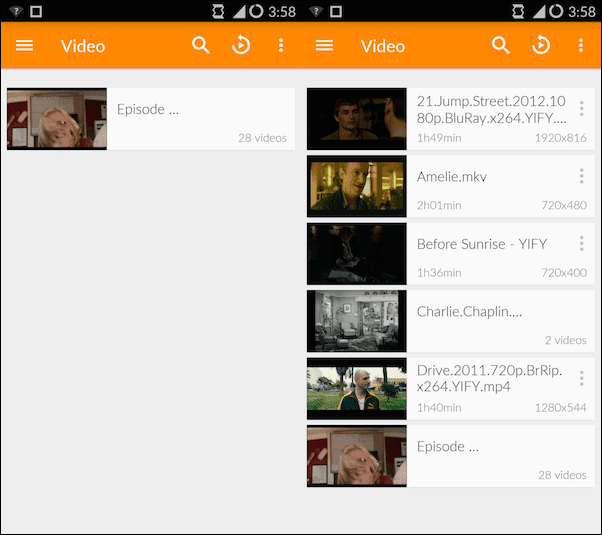Open options for Before Sunrise - YIFY
The width and height of the screenshot is (602, 535).
(x=582, y=243)
